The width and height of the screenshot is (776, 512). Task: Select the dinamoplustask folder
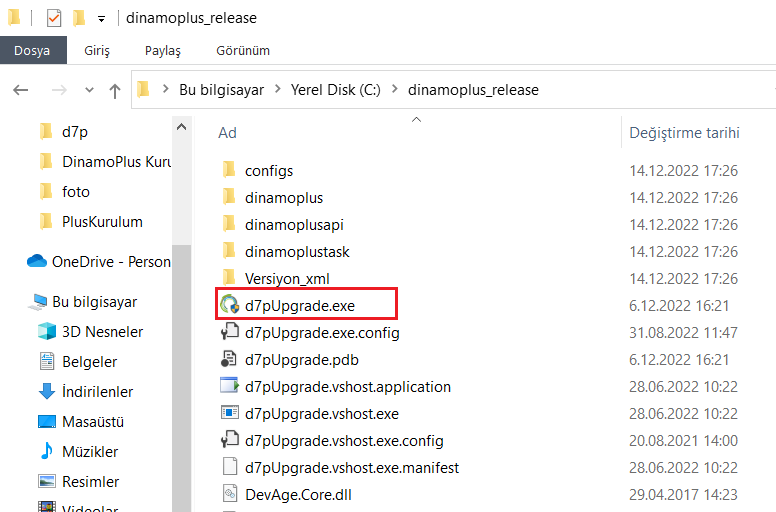pos(297,252)
